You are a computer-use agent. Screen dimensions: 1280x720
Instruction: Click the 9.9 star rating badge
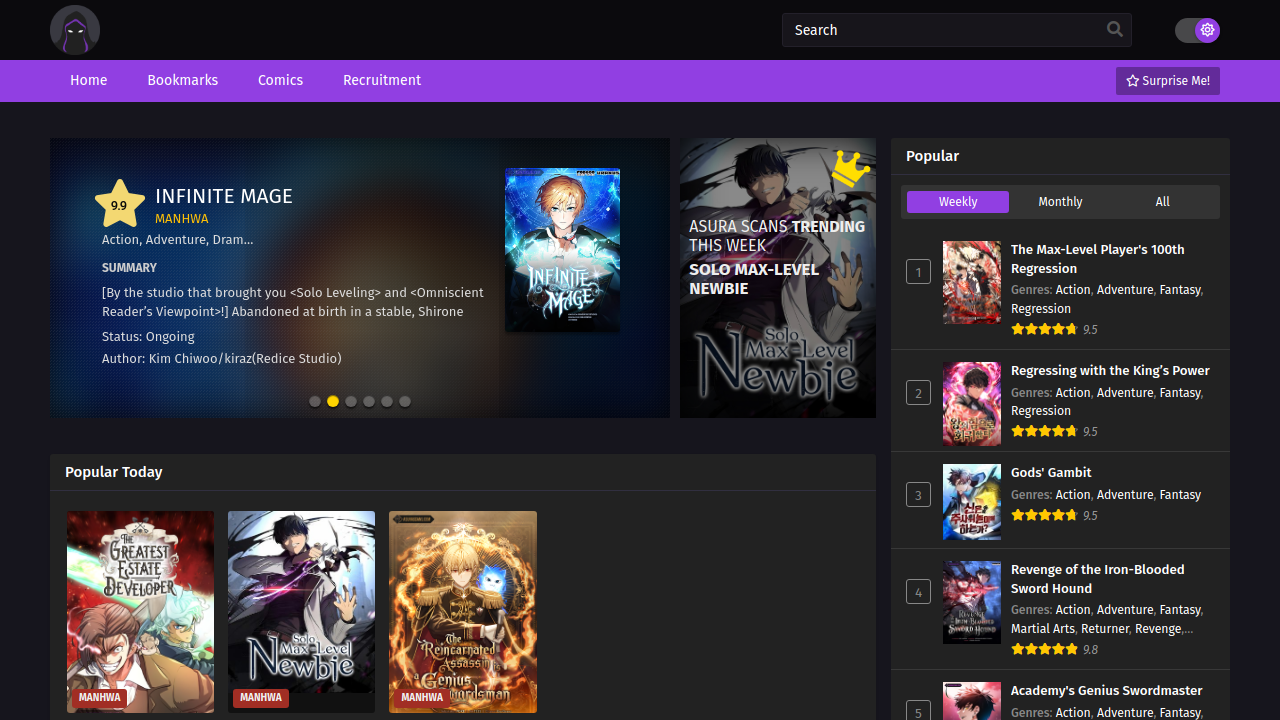(x=119, y=204)
